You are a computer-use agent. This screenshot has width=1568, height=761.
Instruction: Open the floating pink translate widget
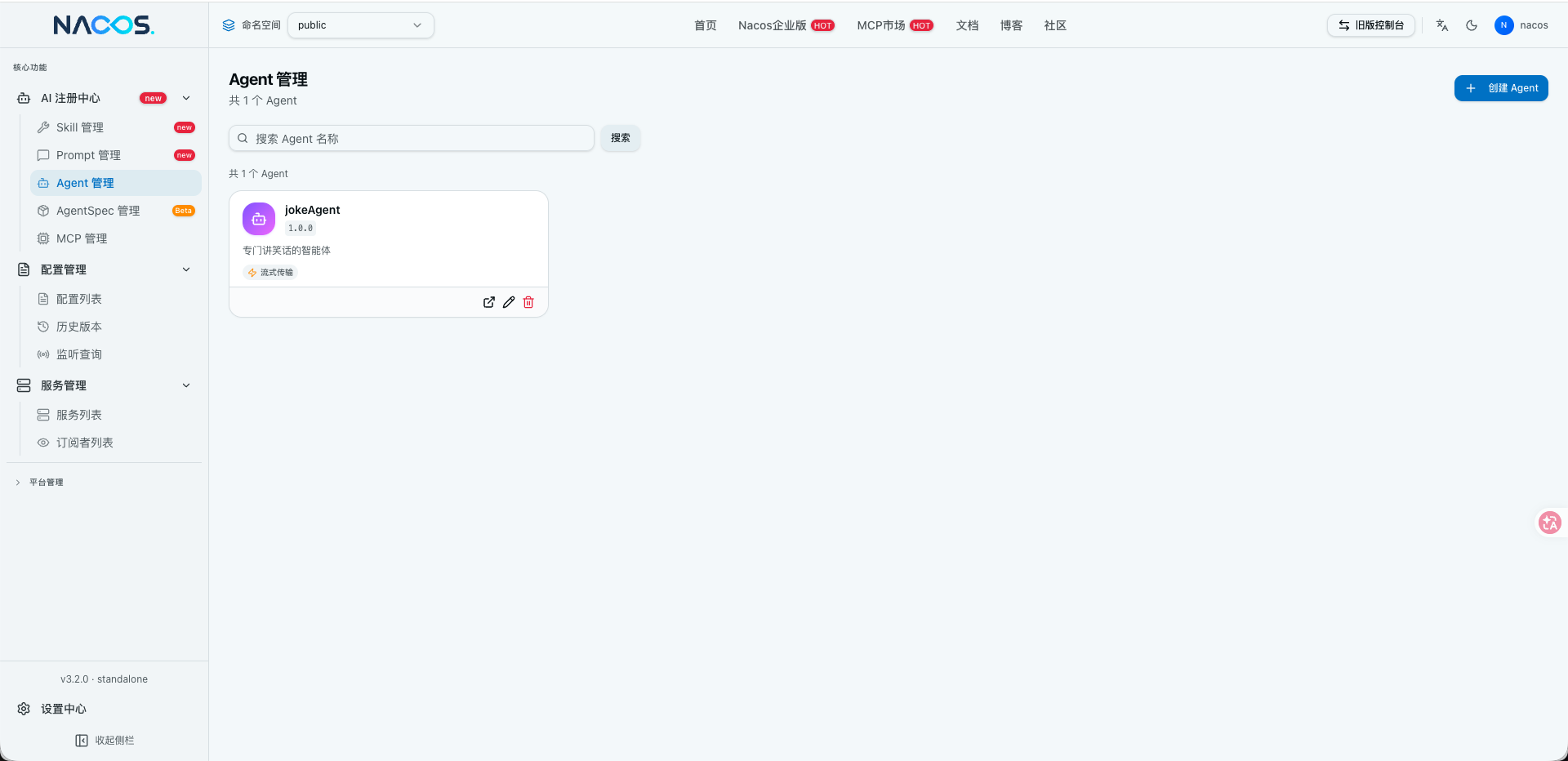pyautogui.click(x=1549, y=523)
